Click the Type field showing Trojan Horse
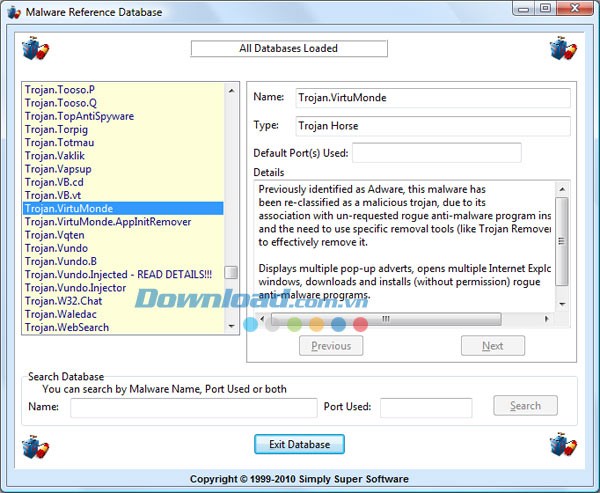Viewport: 600px width, 493px height. click(433, 126)
